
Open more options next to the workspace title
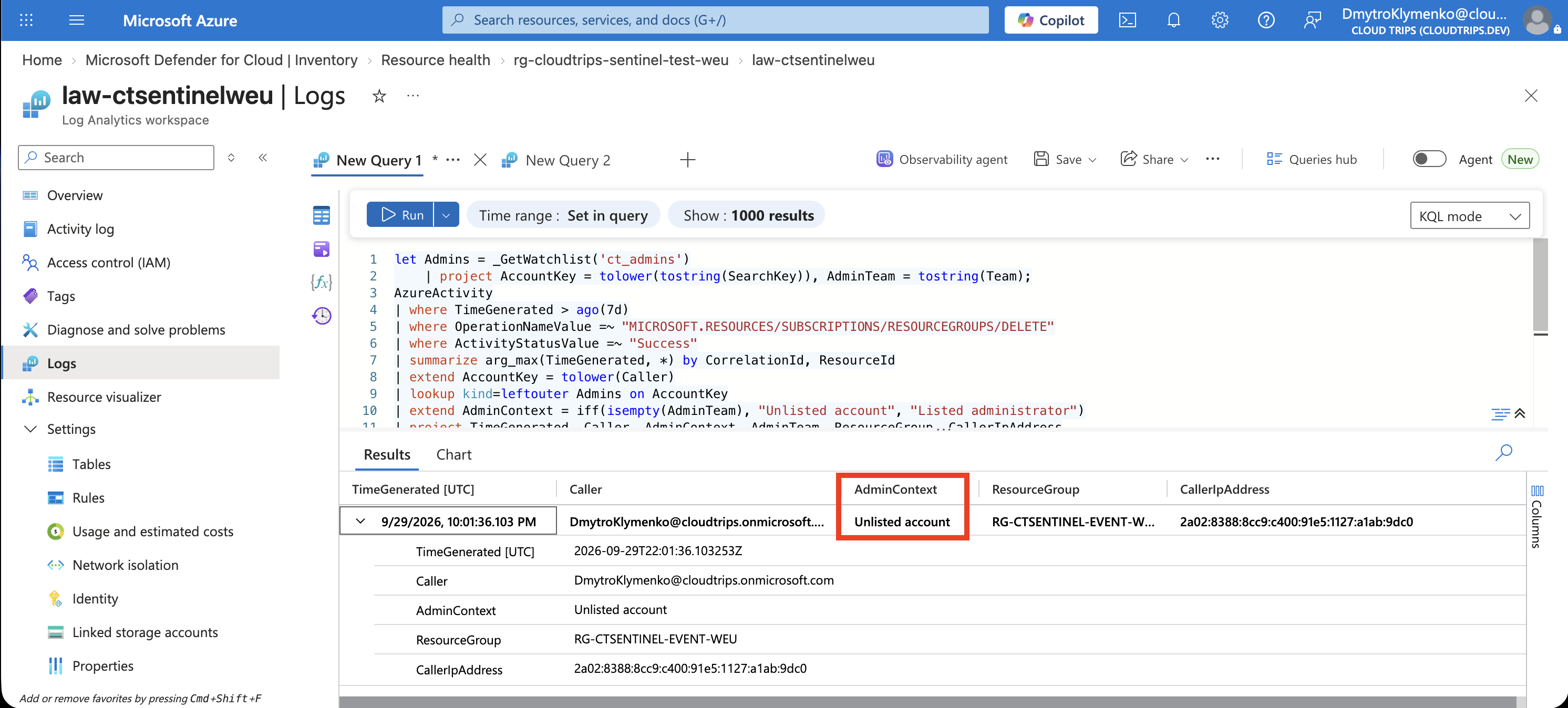pos(412,96)
